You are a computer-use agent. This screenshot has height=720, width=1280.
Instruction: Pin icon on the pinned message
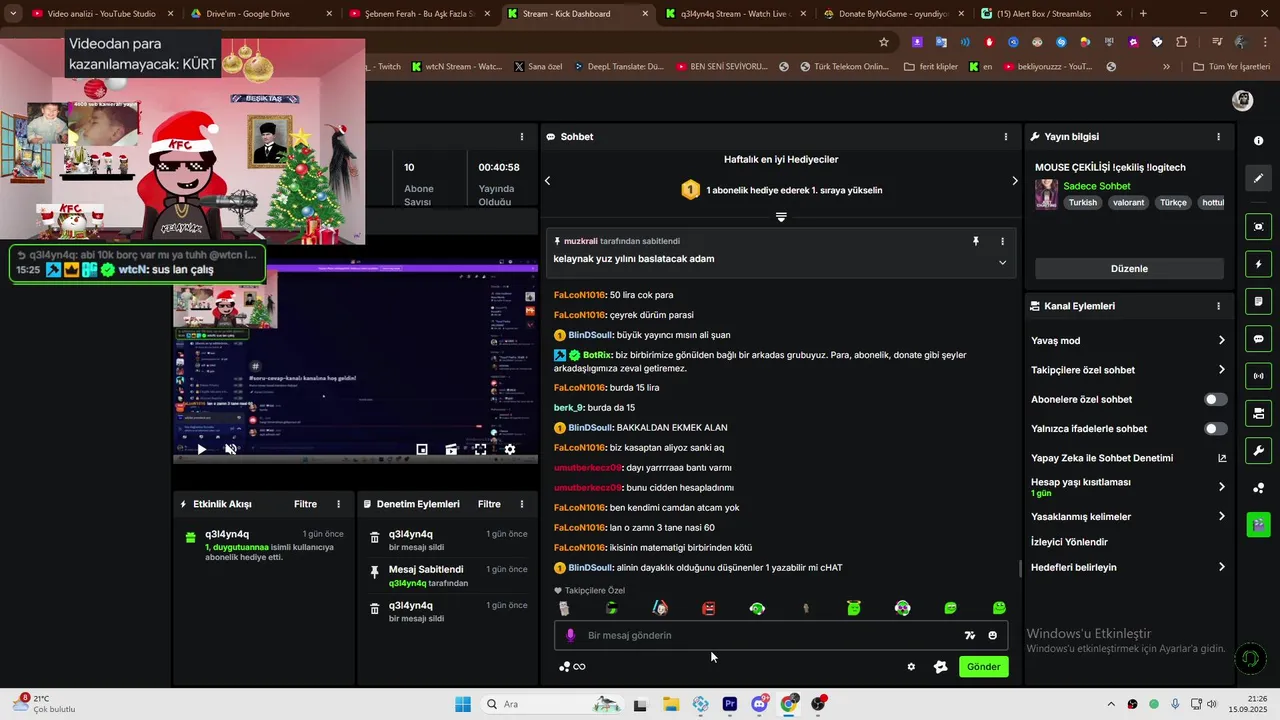pos(976,241)
